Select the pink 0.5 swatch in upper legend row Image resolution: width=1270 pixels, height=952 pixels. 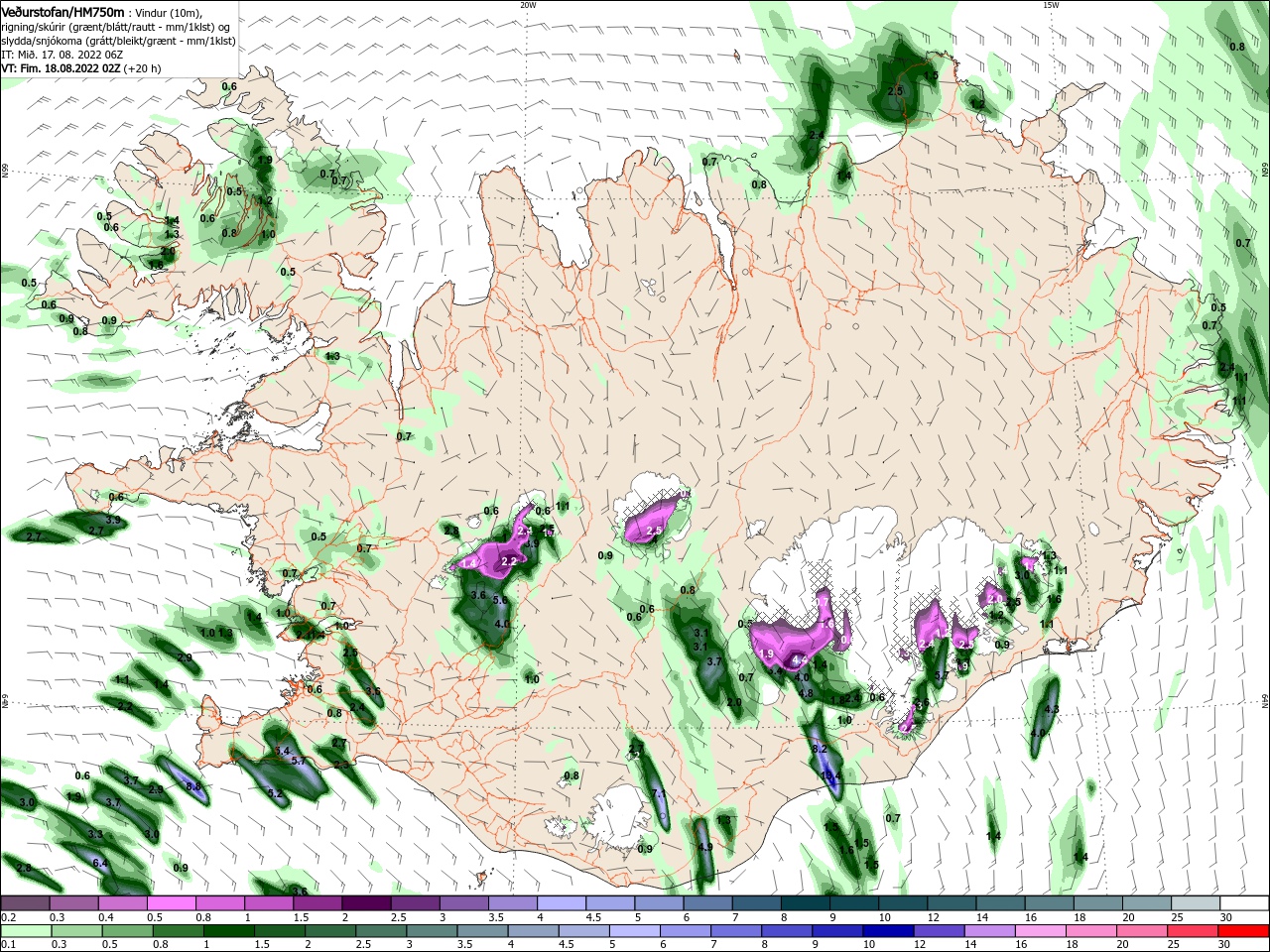[171, 902]
